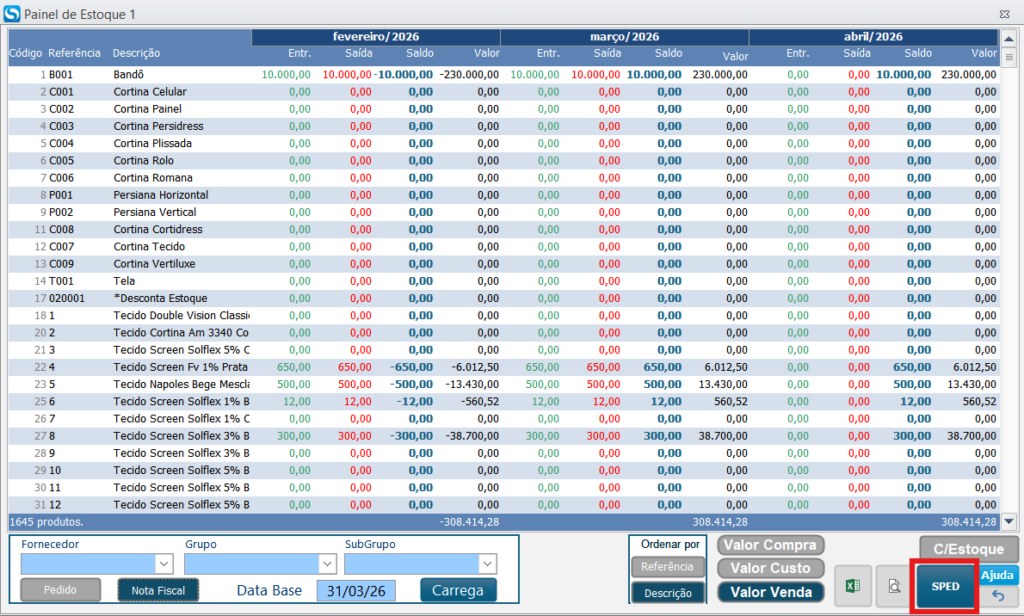The height and width of the screenshot is (616, 1024).
Task: Toggle the Nota Fiscal filter
Action: (158, 590)
